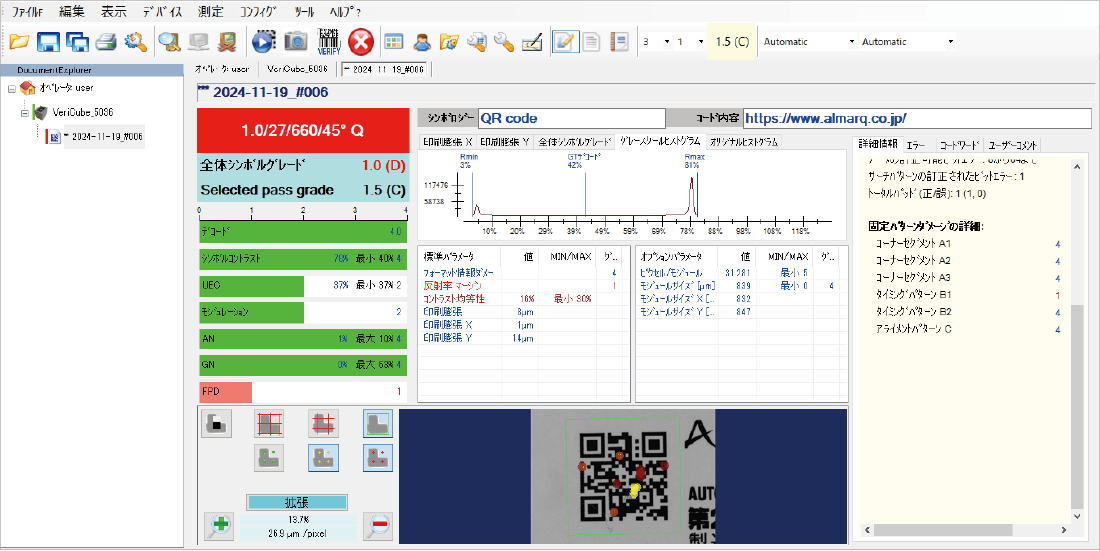Viewport: 1100px width, 551px height.
Task: Click the QR code image preview
Action: pos(623,476)
